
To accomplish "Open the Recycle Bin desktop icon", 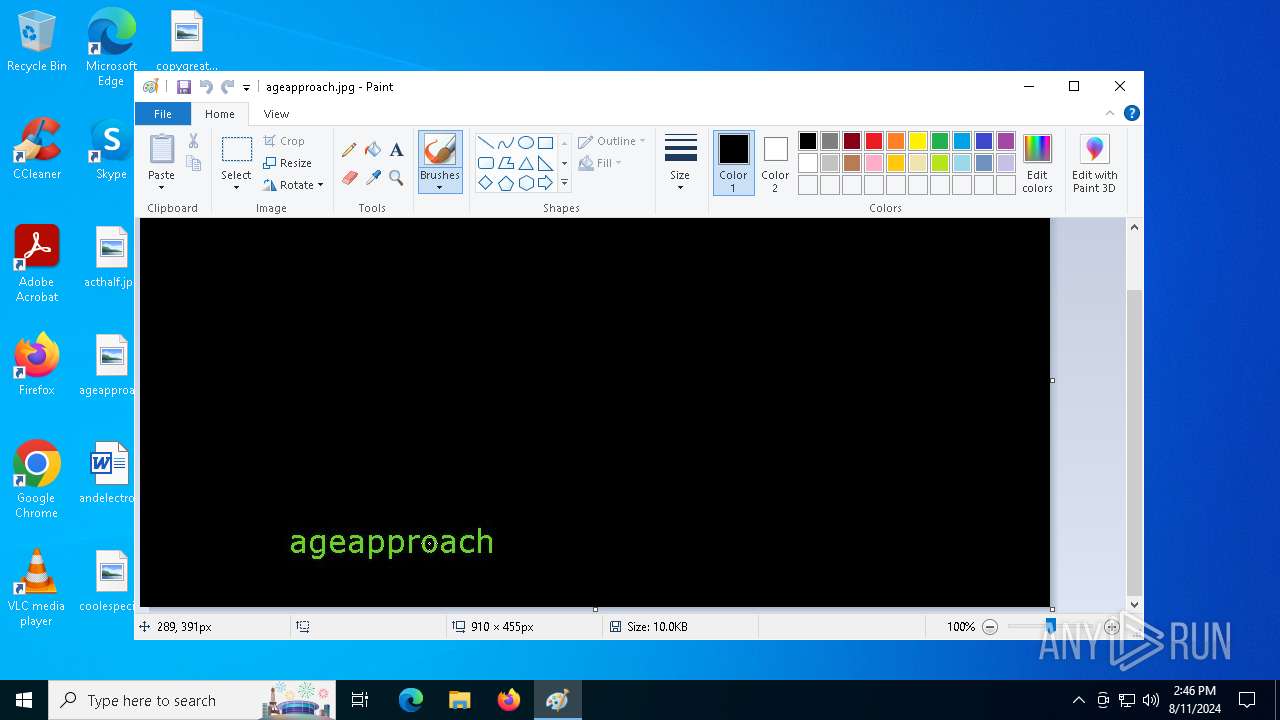I will coord(37,42).
